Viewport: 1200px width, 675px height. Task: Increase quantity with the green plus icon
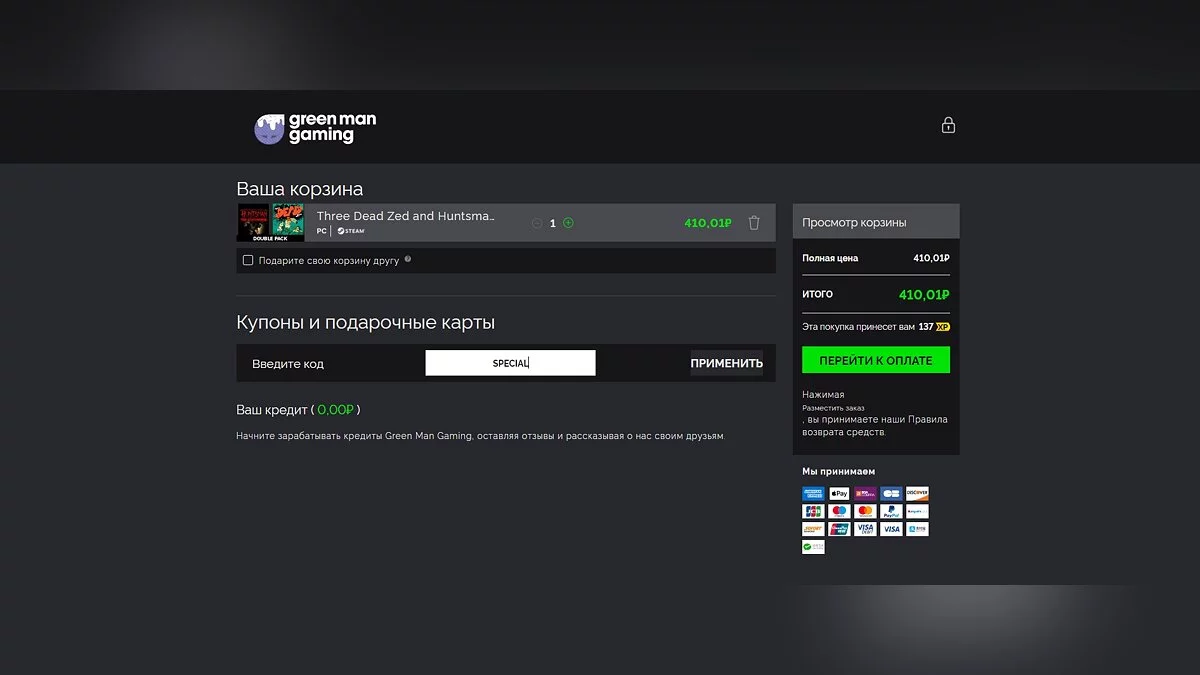[x=569, y=223]
